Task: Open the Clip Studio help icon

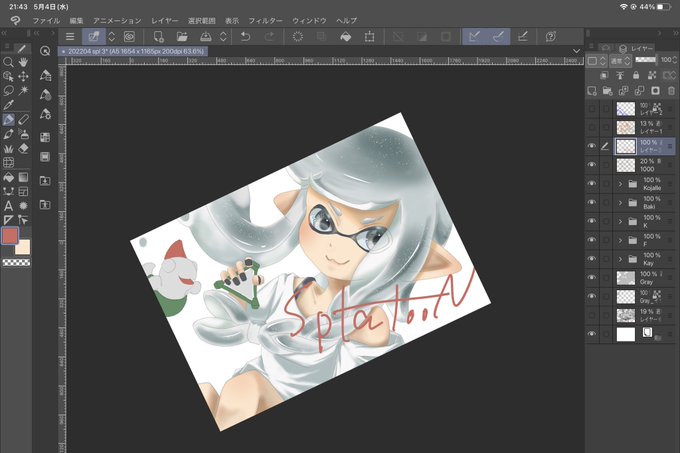Action: click(551, 37)
